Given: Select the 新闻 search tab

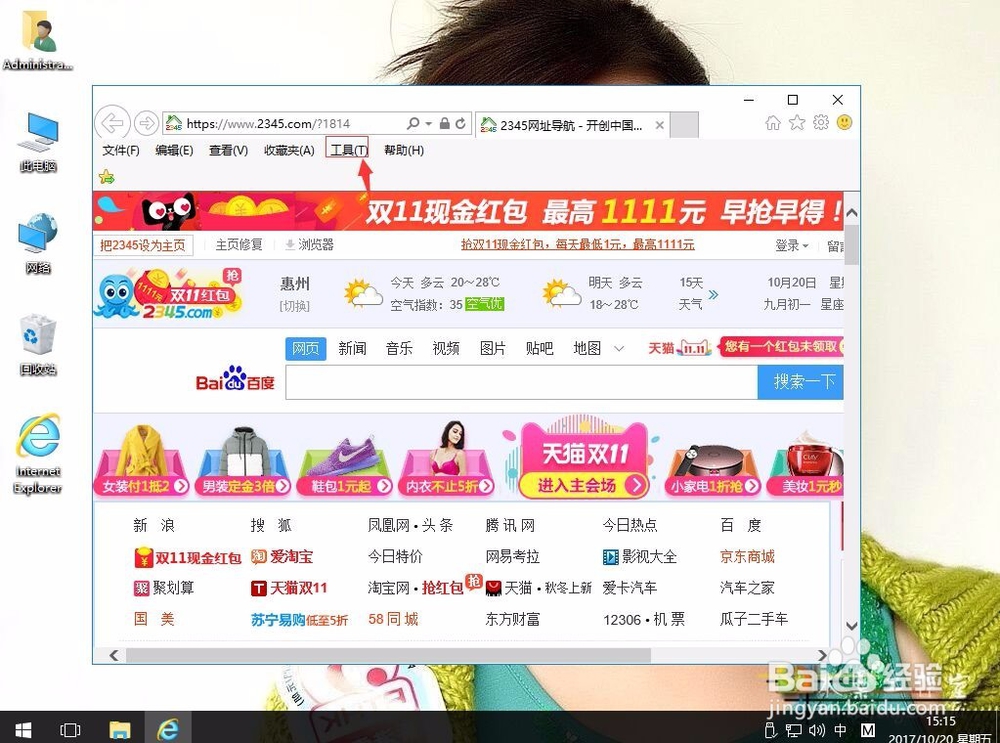Looking at the screenshot, I should (352, 348).
